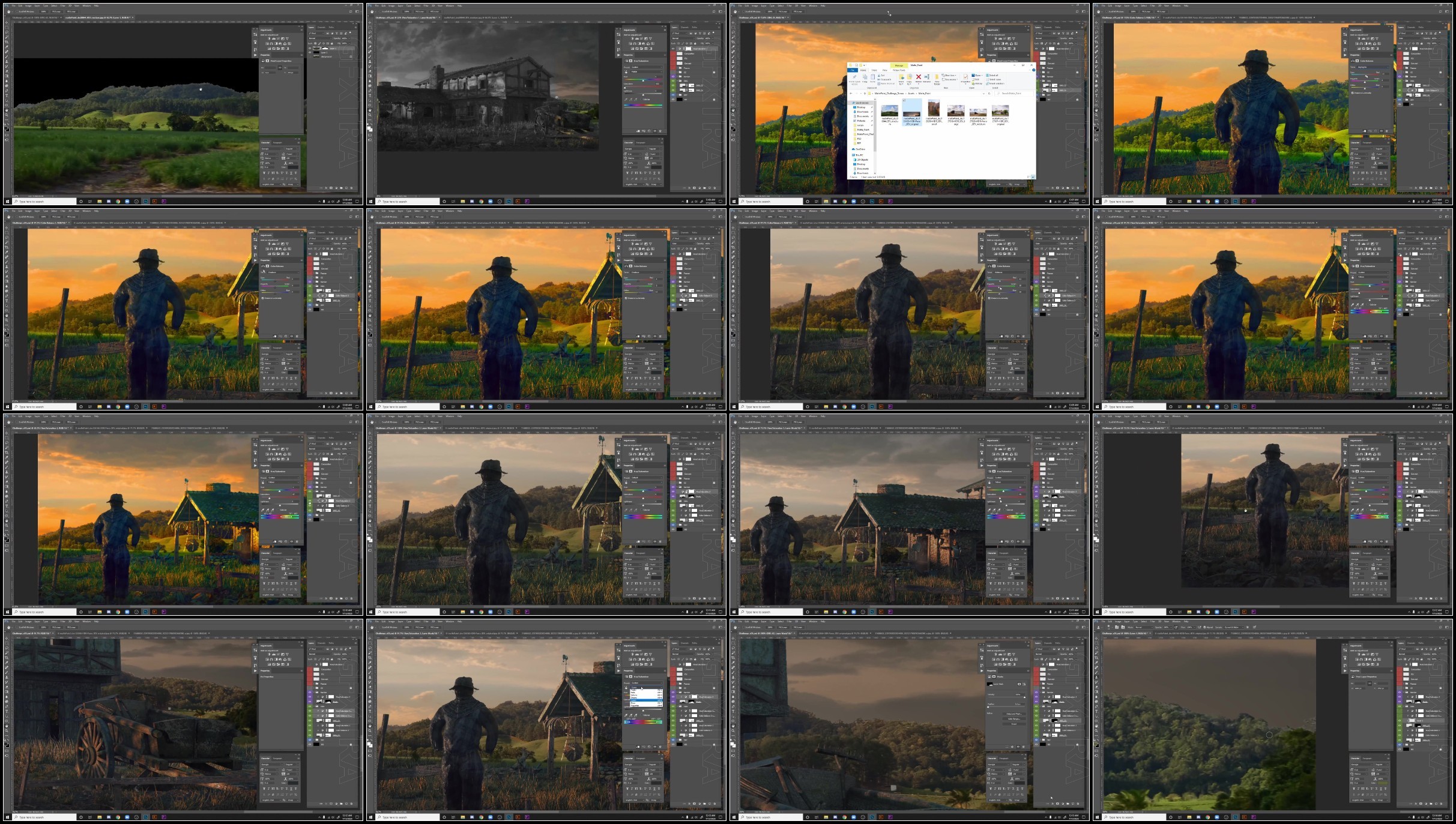Click Properties icon in File Explorer ribbon
Image resolution: width=1456 pixels, height=824 pixels.
[x=965, y=77]
